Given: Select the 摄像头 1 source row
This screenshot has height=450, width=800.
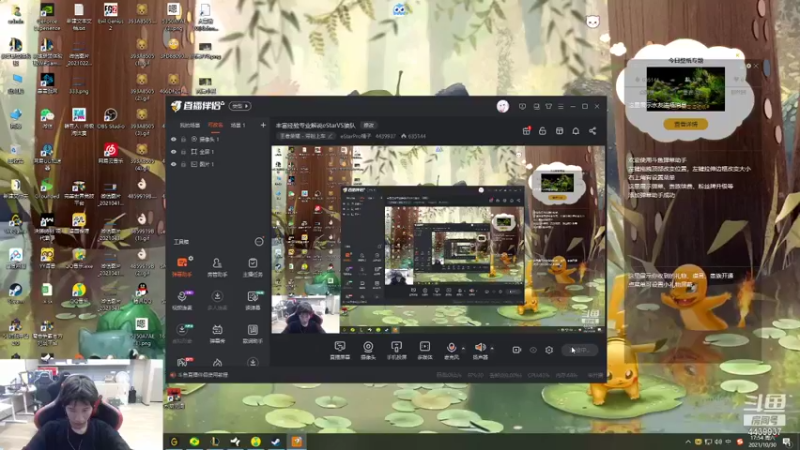Looking at the screenshot, I should (217, 139).
